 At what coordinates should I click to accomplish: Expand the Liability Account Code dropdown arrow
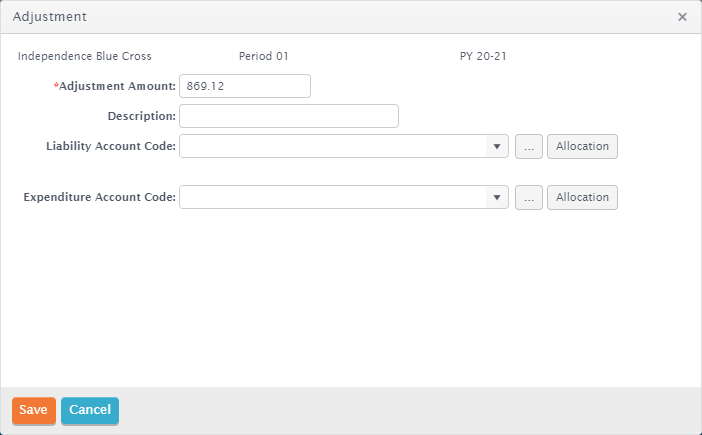pos(497,146)
